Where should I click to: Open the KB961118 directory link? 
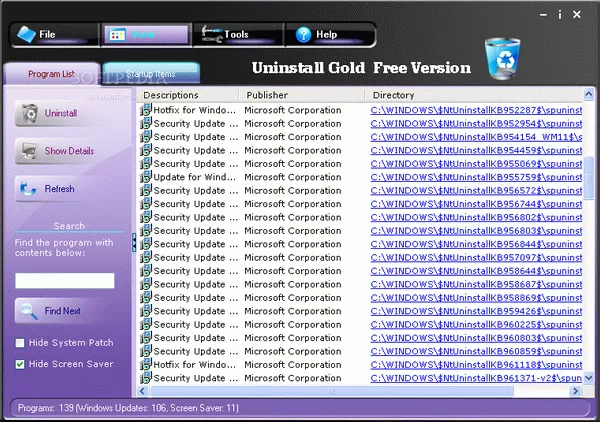tap(476, 365)
